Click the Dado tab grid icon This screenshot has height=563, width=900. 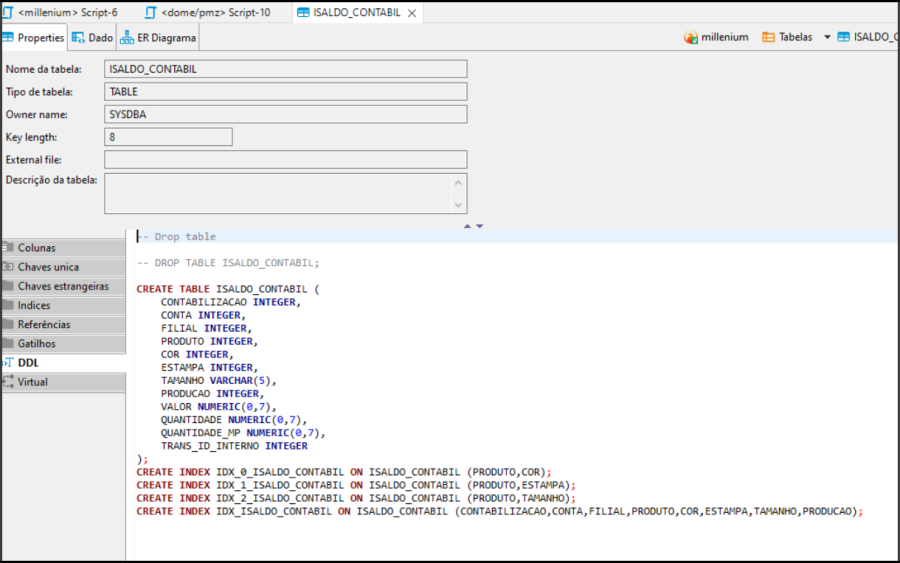coord(78,37)
